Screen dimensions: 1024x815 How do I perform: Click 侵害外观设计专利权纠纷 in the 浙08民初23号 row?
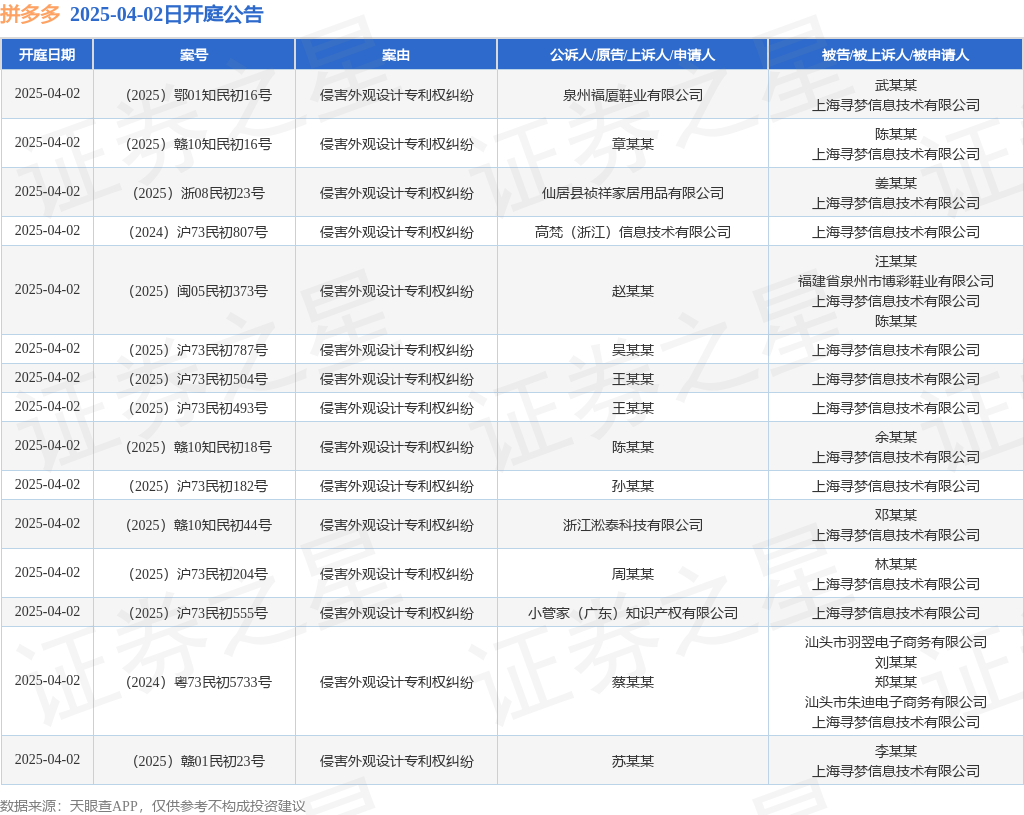pyautogui.click(x=396, y=193)
